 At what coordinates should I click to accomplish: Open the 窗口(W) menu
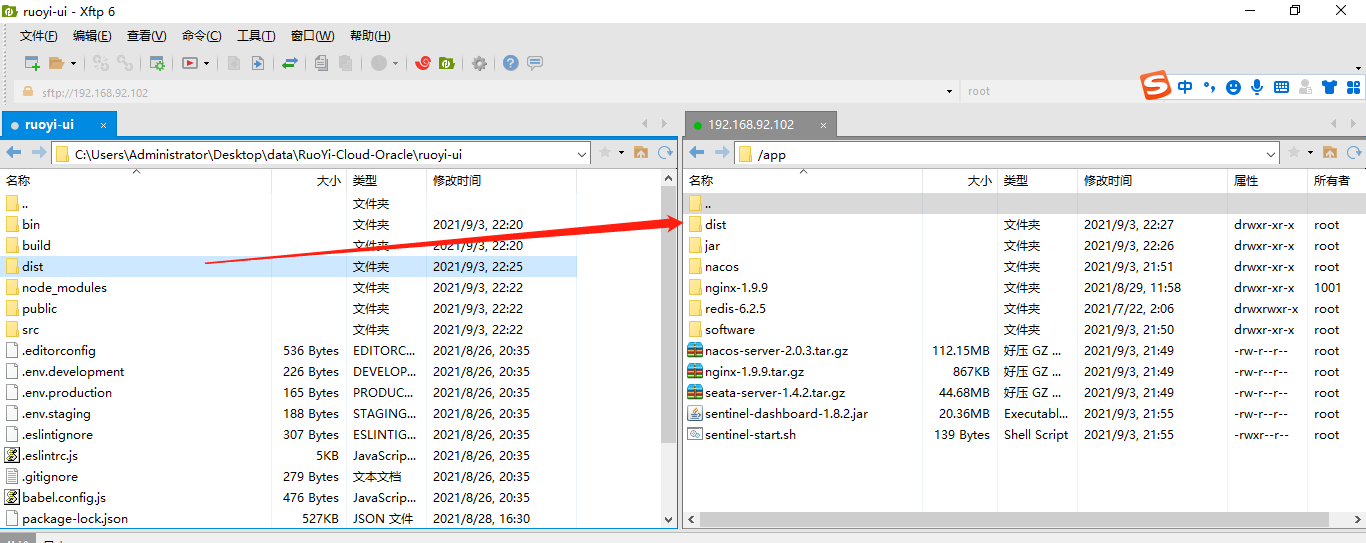(x=312, y=36)
